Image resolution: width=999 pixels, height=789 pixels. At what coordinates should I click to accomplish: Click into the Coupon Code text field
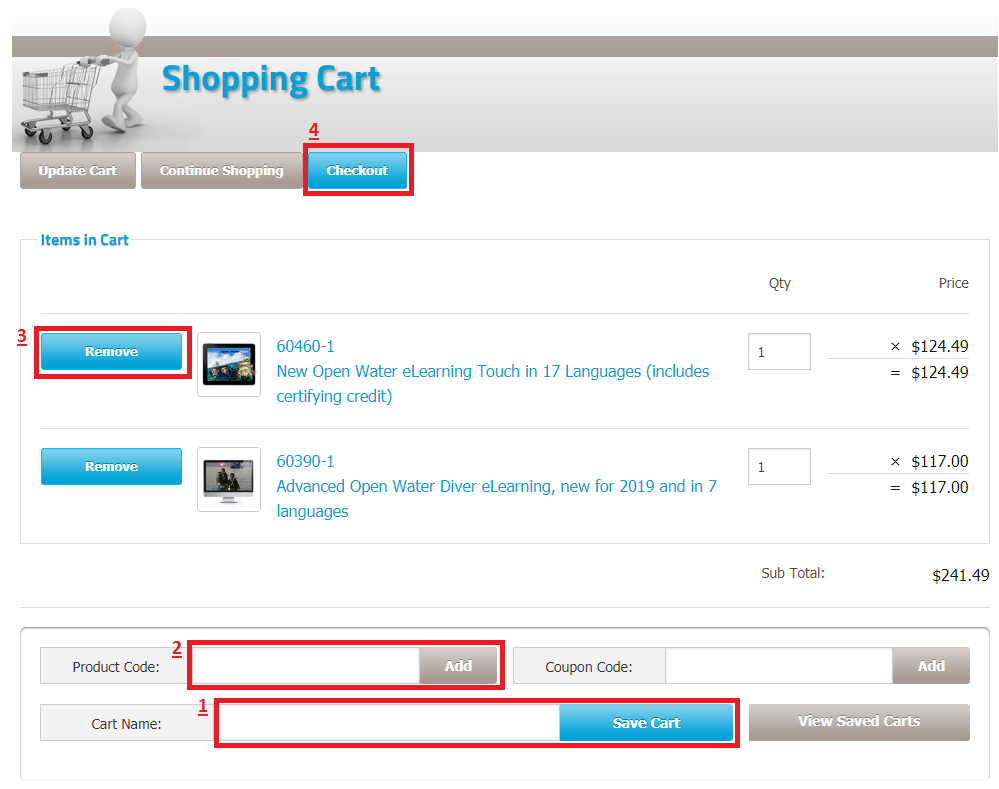(778, 666)
